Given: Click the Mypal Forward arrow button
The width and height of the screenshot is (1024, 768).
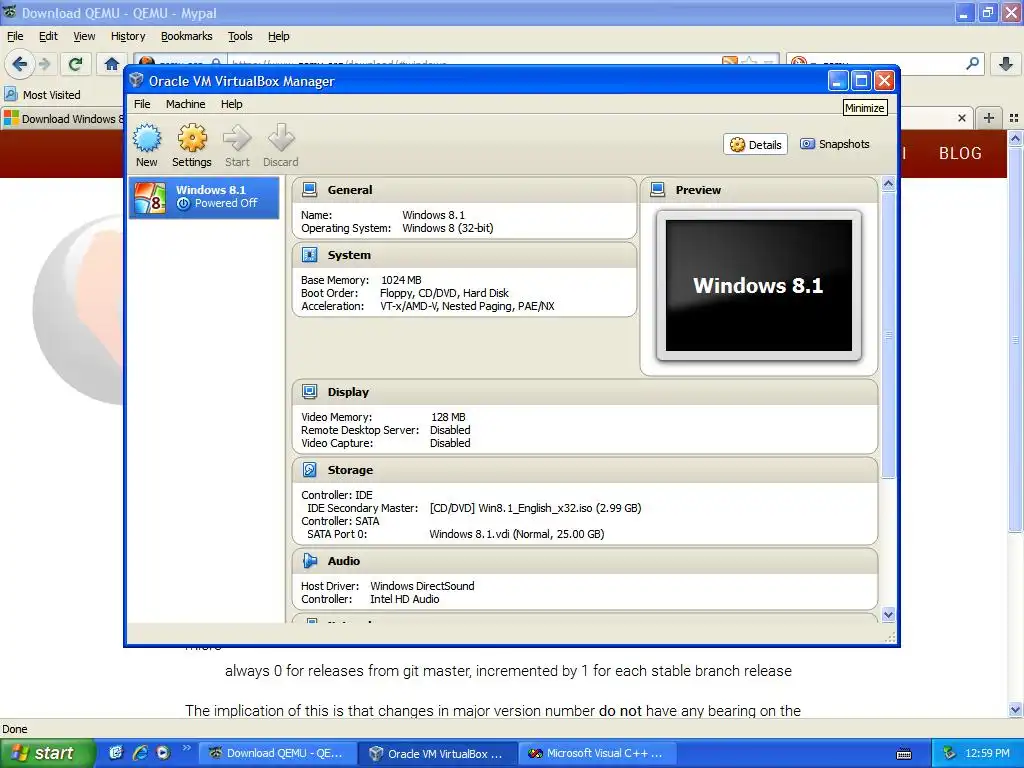Looking at the screenshot, I should pos(44,64).
